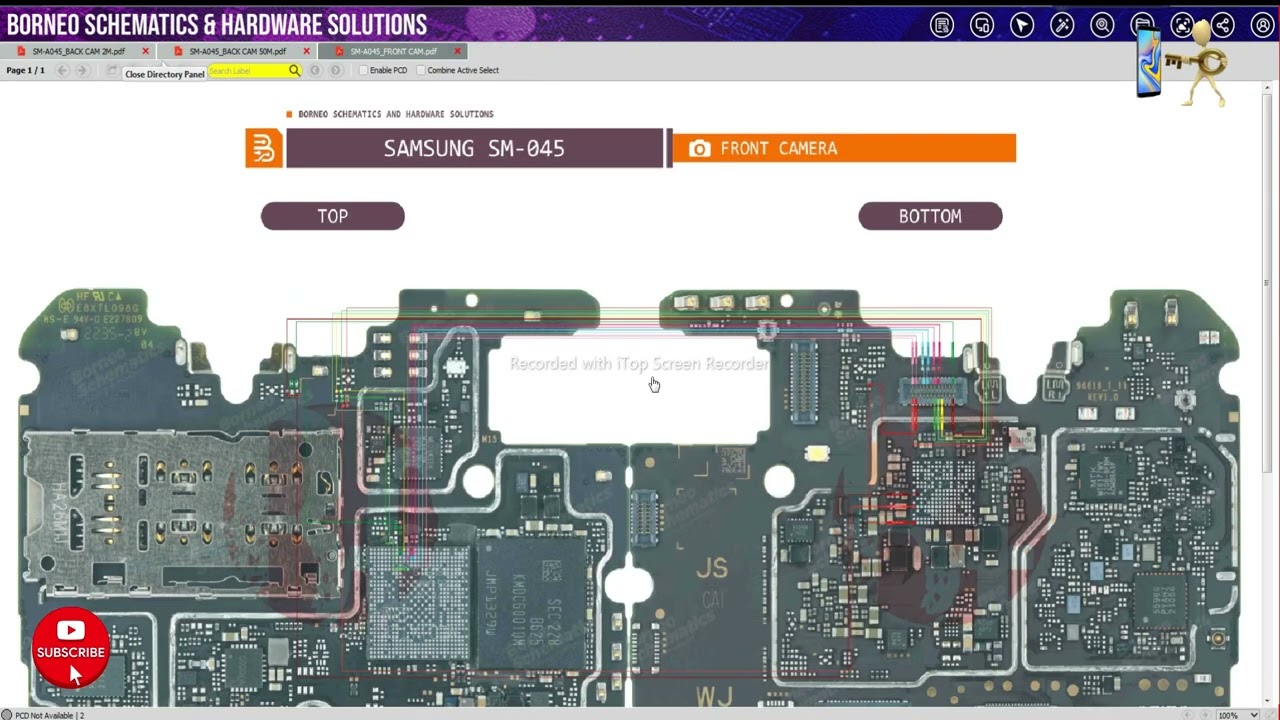Click the SIM card tray on the board

182,512
